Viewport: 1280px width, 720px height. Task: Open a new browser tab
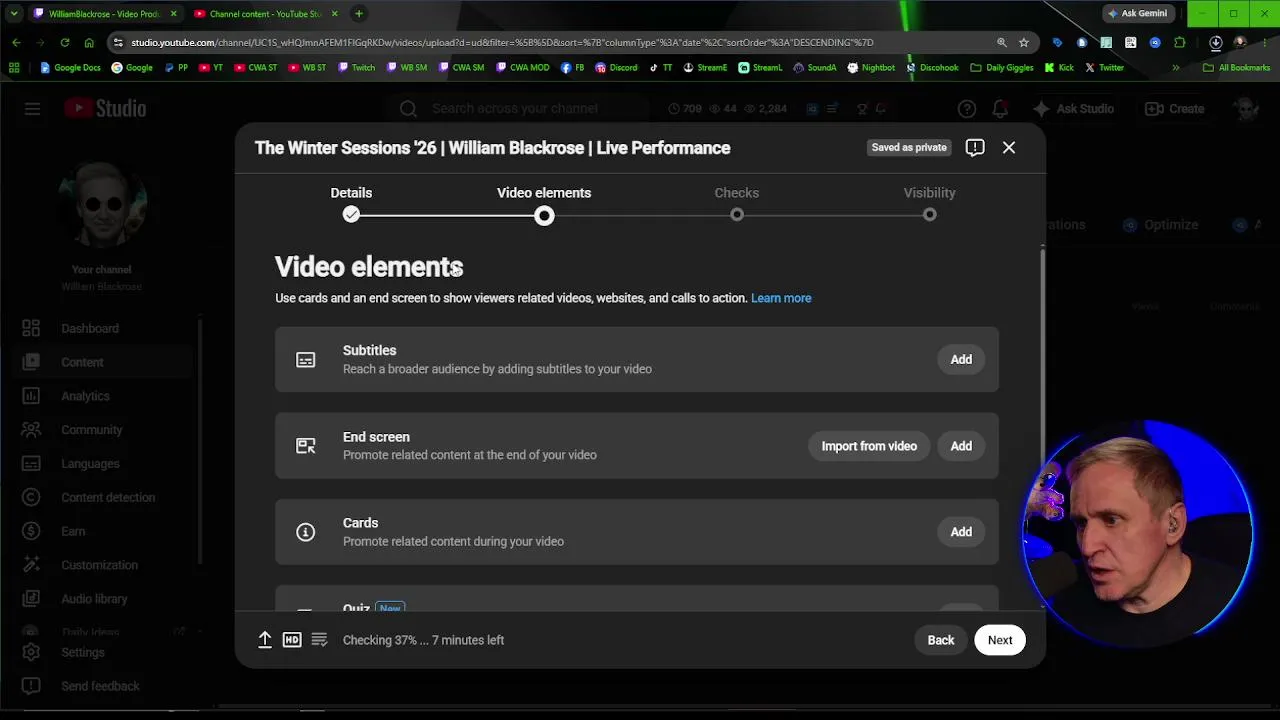point(359,14)
